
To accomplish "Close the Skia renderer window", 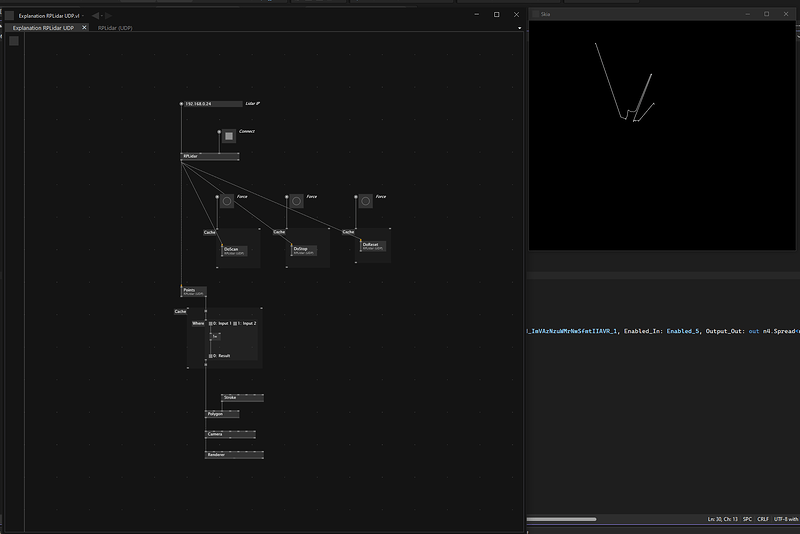I will [x=786, y=14].
